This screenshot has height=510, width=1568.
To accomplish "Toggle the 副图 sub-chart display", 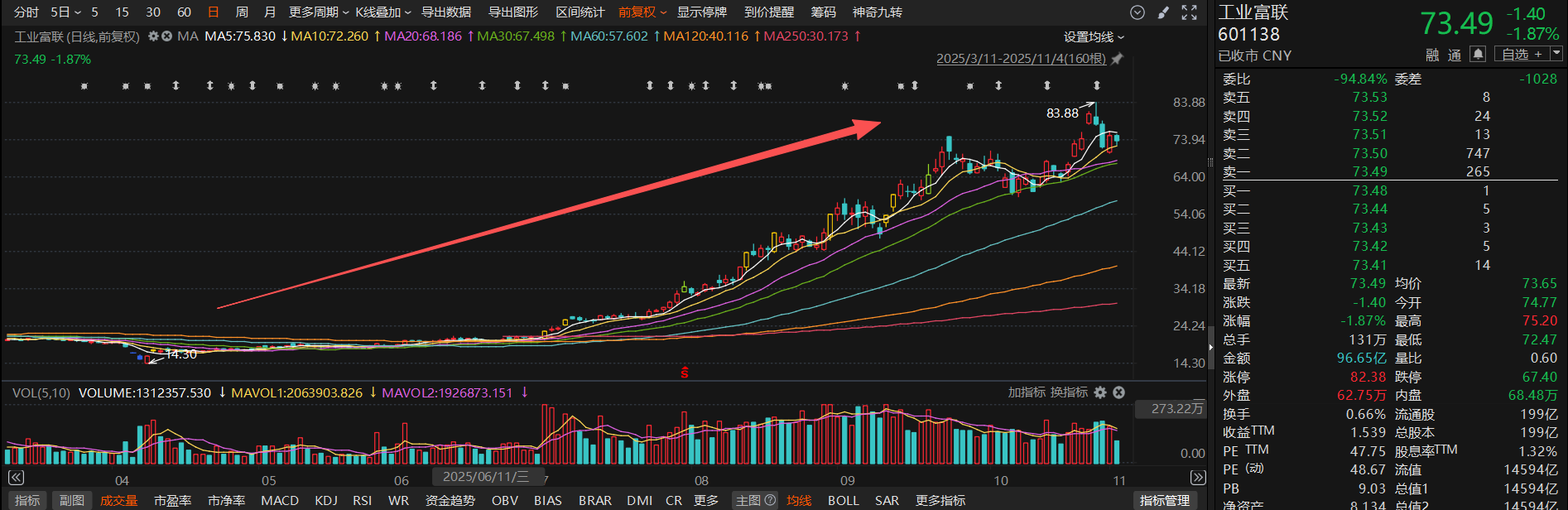I will click(72, 500).
